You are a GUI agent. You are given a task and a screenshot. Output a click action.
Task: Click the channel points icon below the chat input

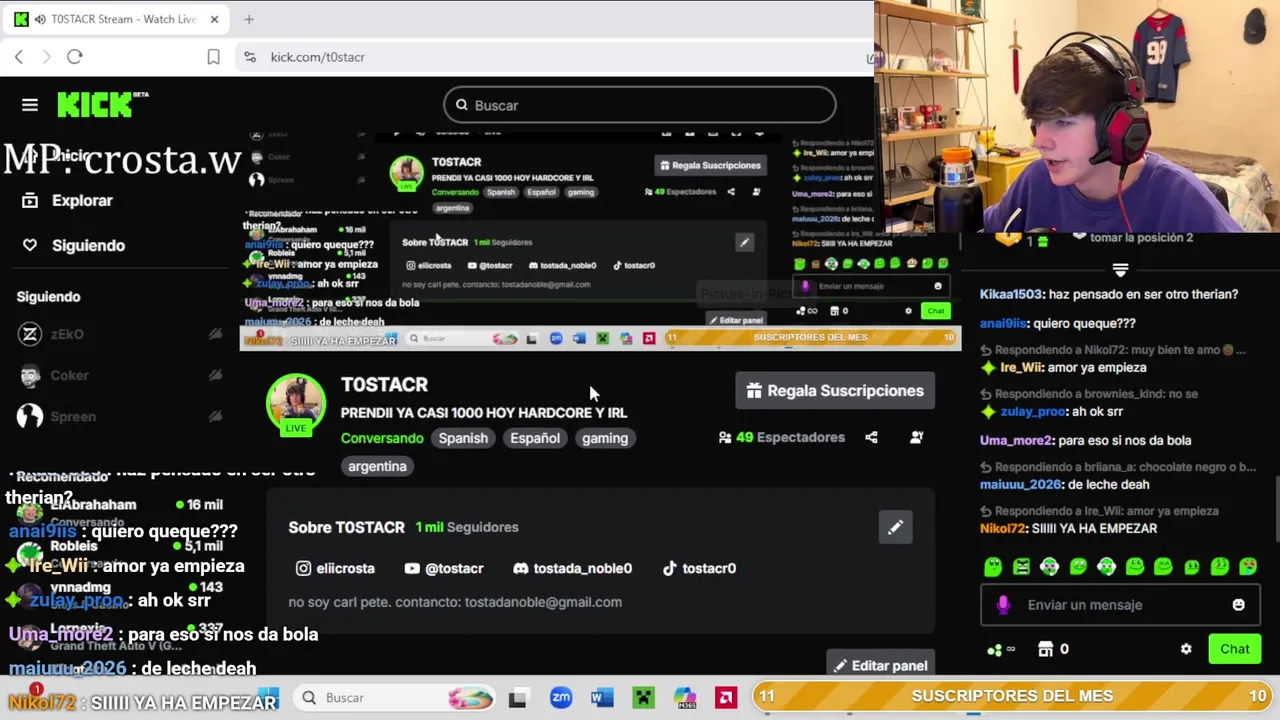click(x=994, y=649)
